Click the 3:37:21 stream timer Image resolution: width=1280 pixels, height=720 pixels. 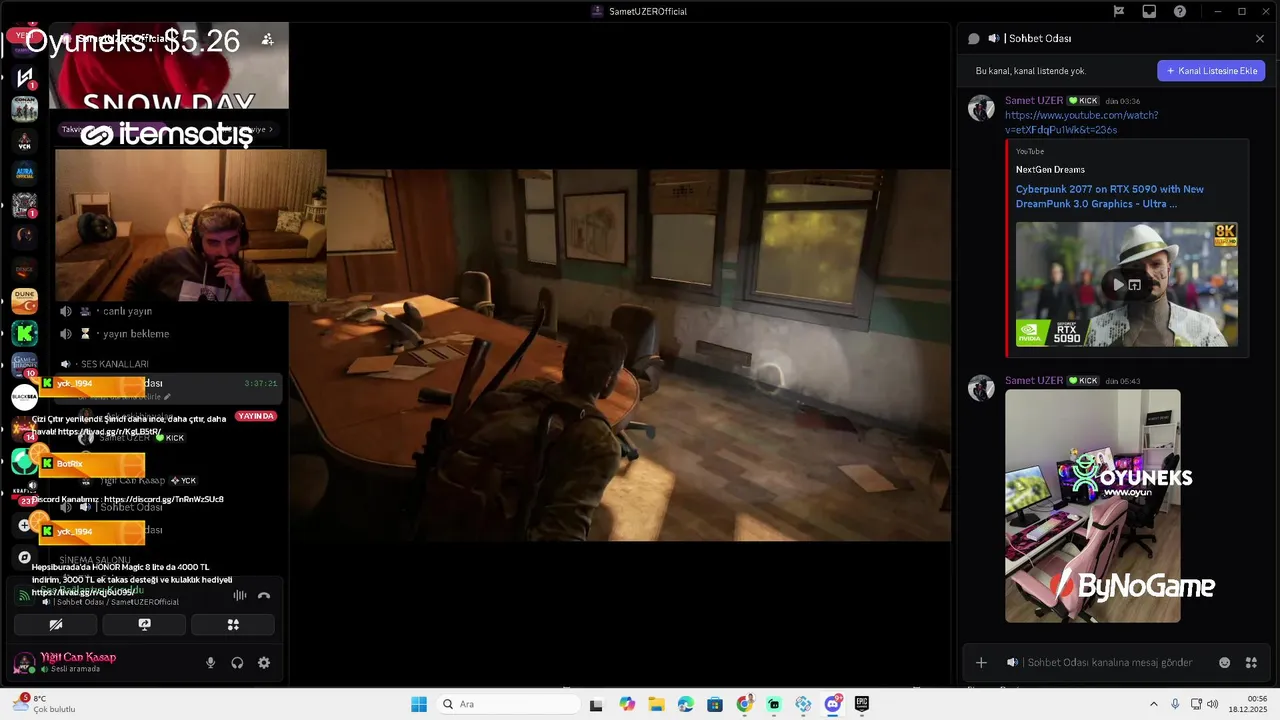pos(260,384)
